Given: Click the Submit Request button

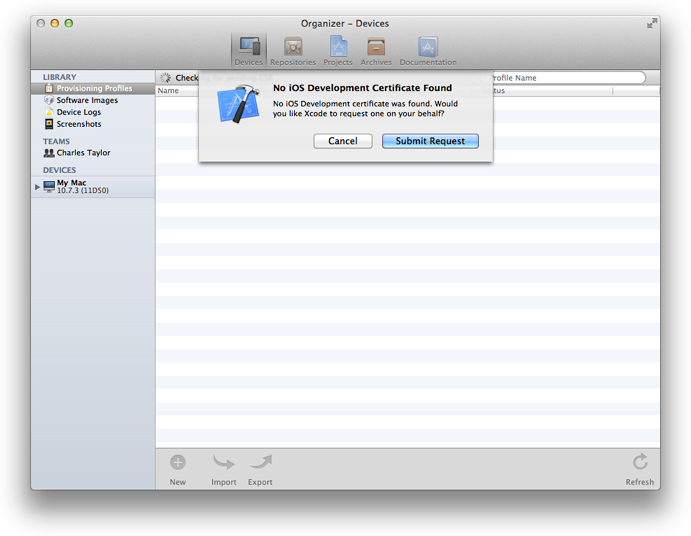Looking at the screenshot, I should (430, 141).
